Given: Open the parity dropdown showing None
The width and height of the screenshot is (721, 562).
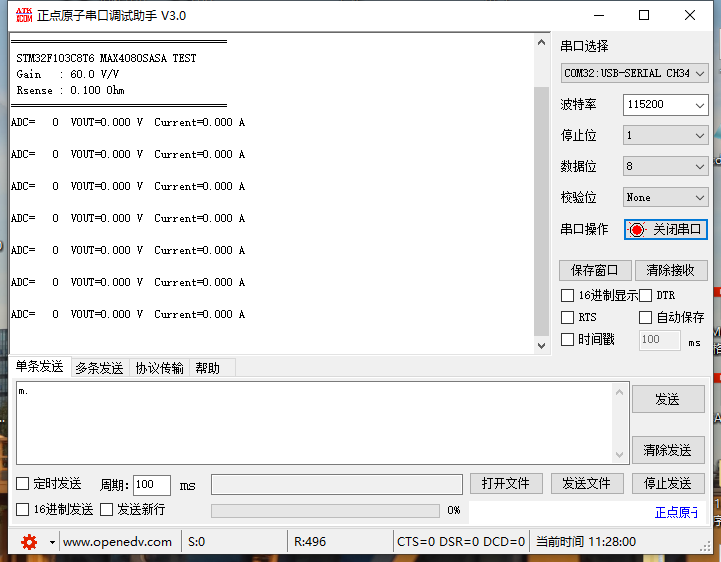Looking at the screenshot, I should 665,197.
